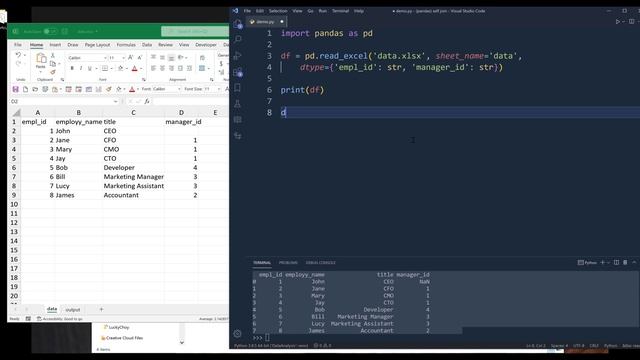Open the Developer ribbon tab

pos(206,44)
